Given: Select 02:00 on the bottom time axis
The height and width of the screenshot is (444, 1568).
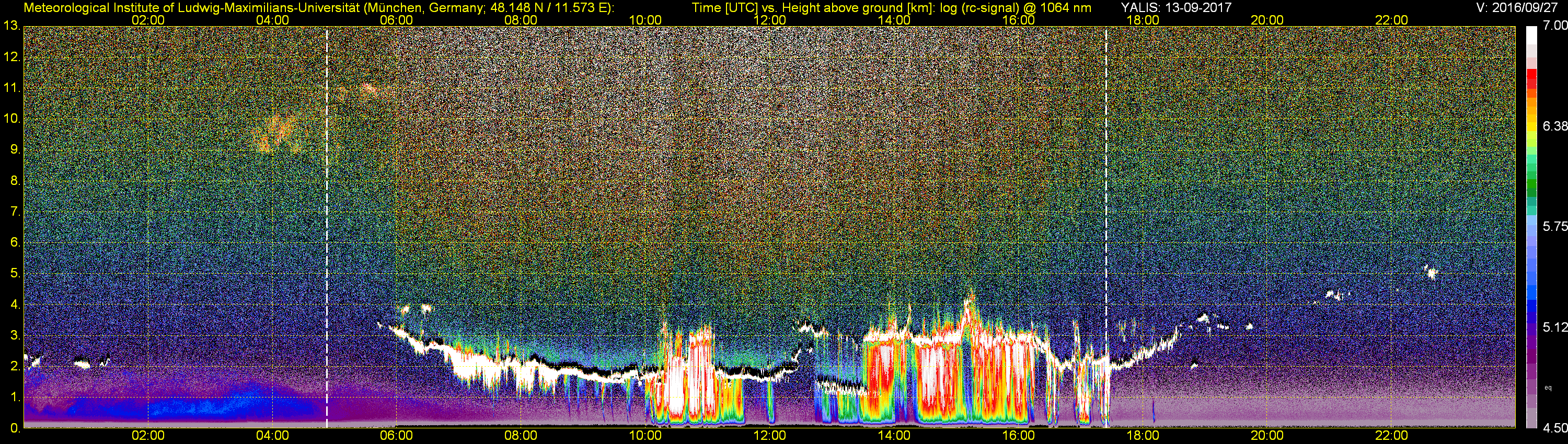Looking at the screenshot, I should (148, 436).
